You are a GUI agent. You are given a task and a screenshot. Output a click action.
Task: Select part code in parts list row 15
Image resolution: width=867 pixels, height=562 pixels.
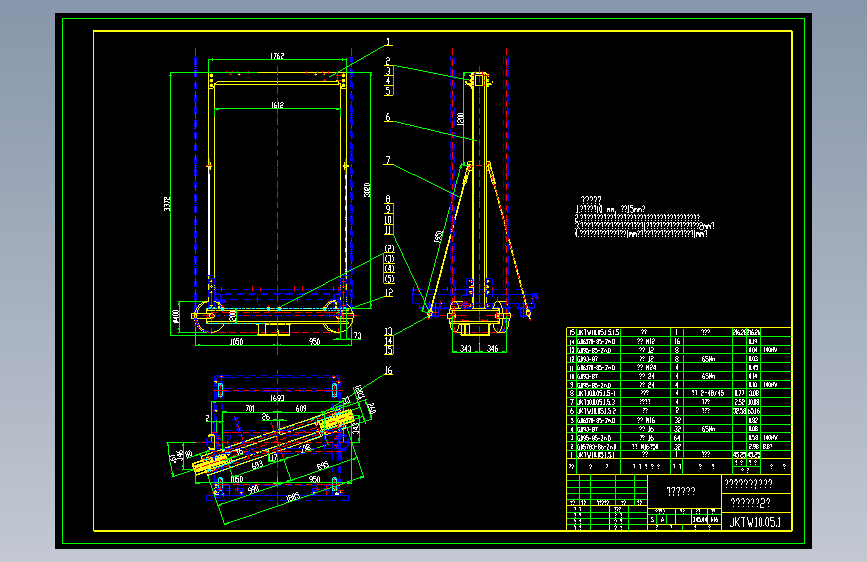point(598,332)
